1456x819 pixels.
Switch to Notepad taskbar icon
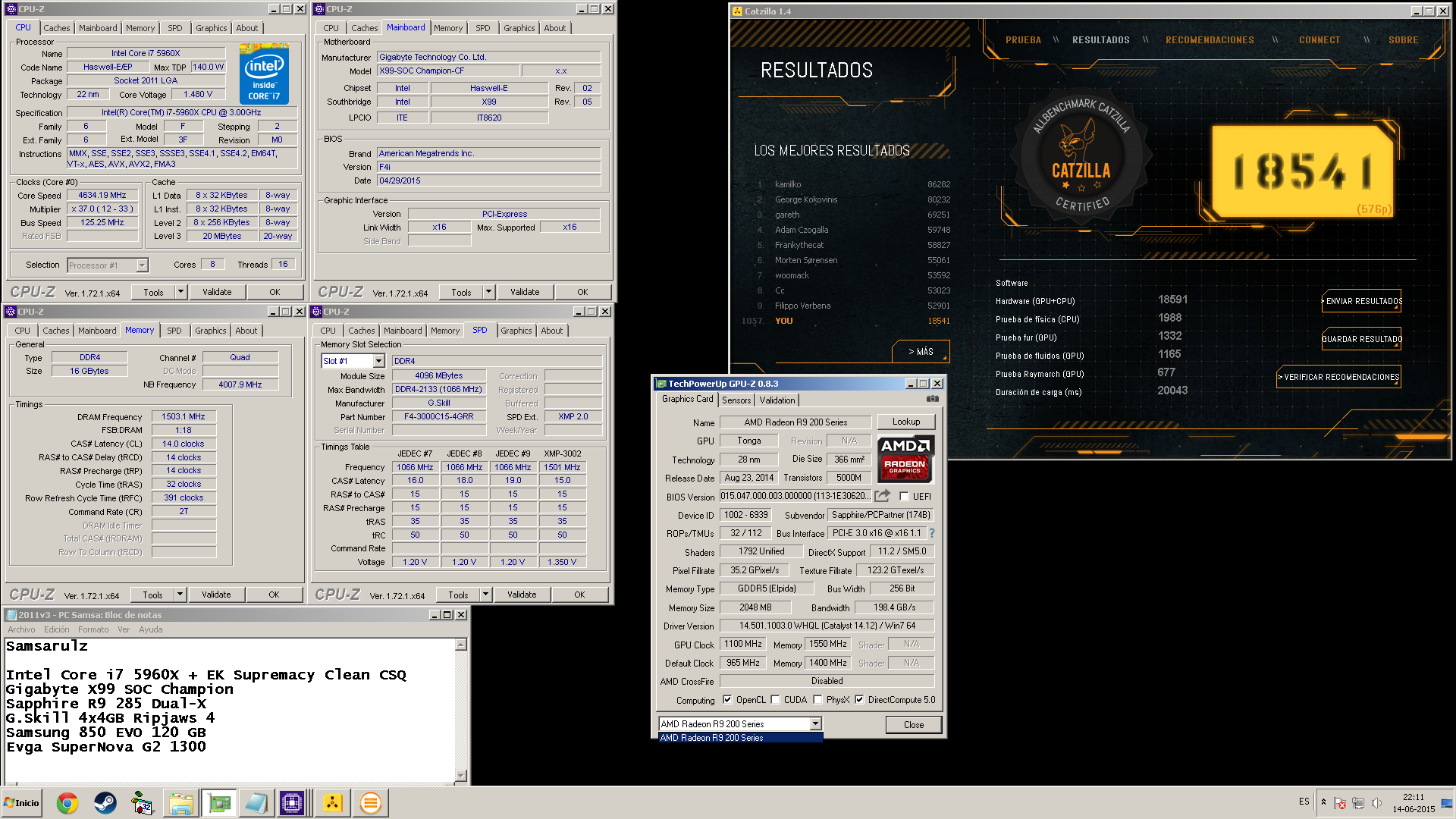click(256, 803)
